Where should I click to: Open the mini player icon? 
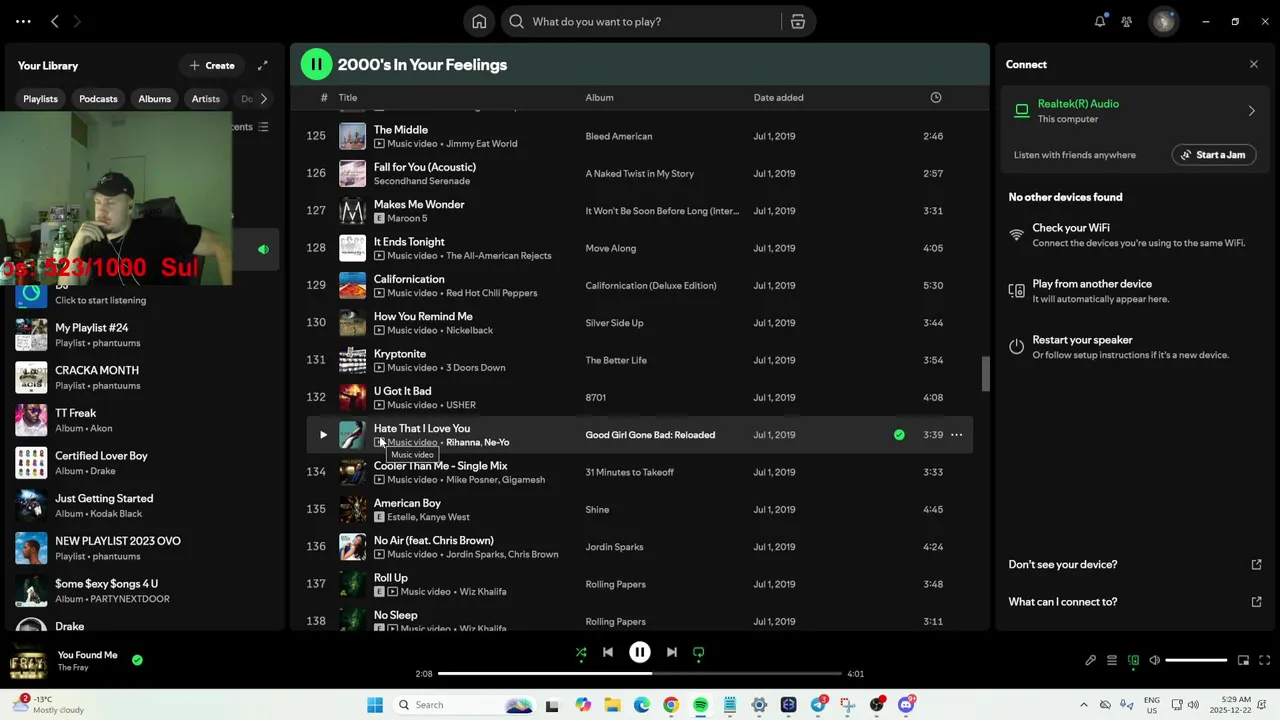(1244, 660)
